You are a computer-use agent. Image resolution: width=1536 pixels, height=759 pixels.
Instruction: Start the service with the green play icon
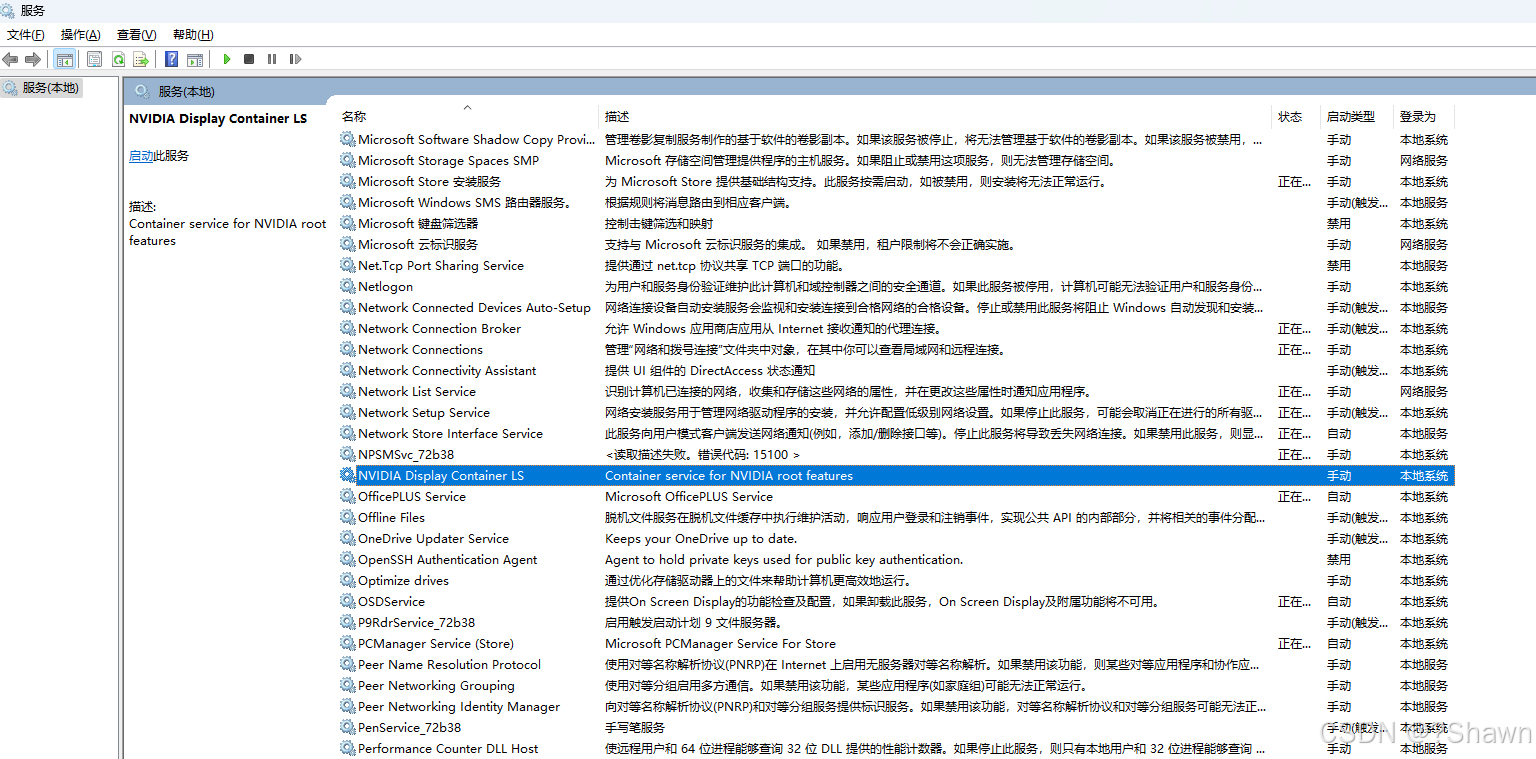point(227,59)
